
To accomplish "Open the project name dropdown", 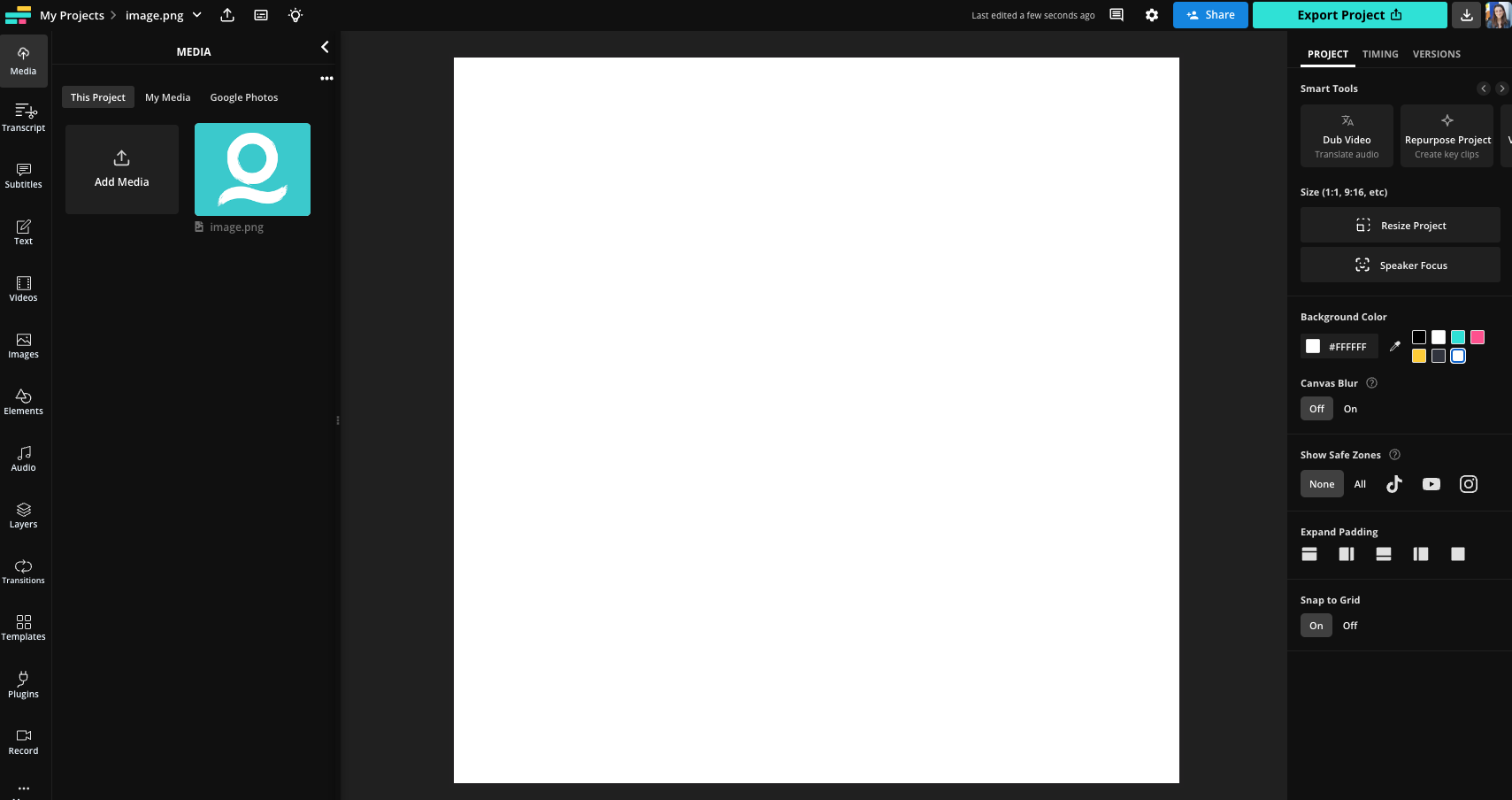I will [196, 15].
